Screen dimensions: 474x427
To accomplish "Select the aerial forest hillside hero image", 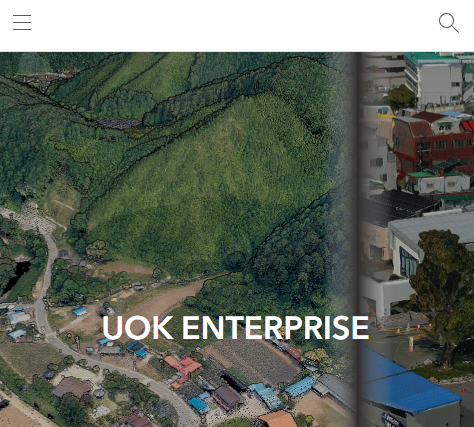I will (x=178, y=239).
